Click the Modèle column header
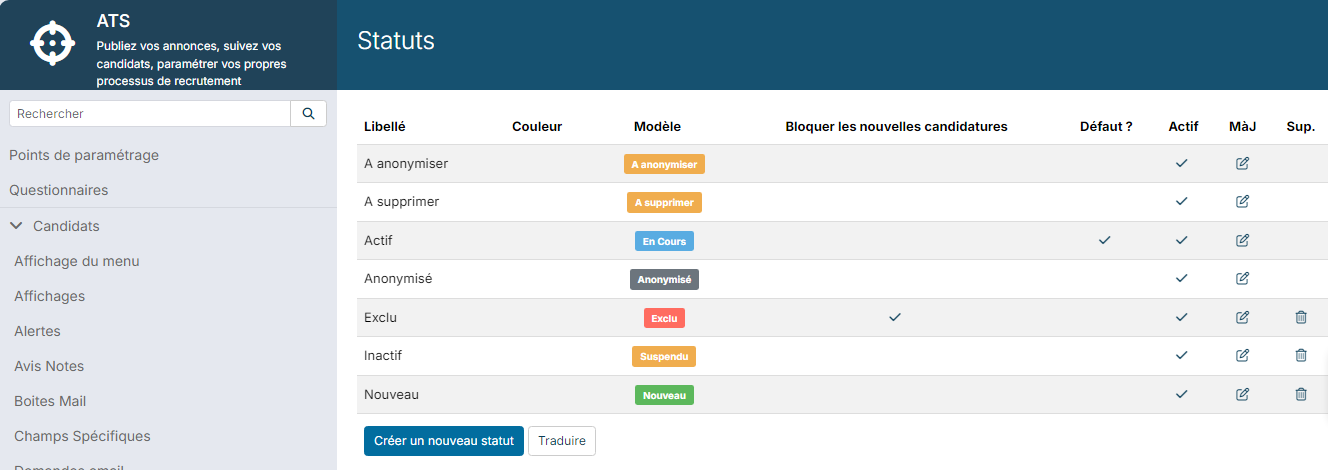 (x=657, y=127)
